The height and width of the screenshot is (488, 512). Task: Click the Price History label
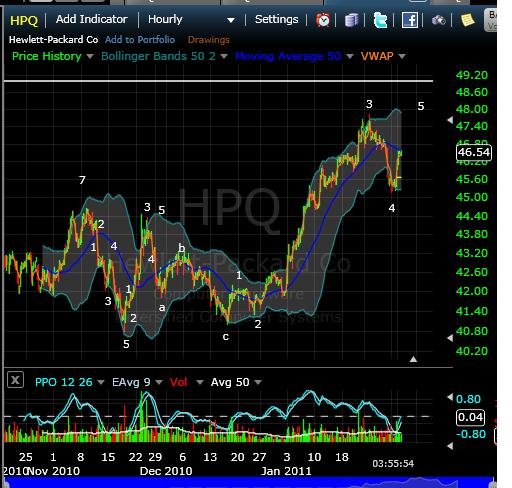tap(47, 56)
